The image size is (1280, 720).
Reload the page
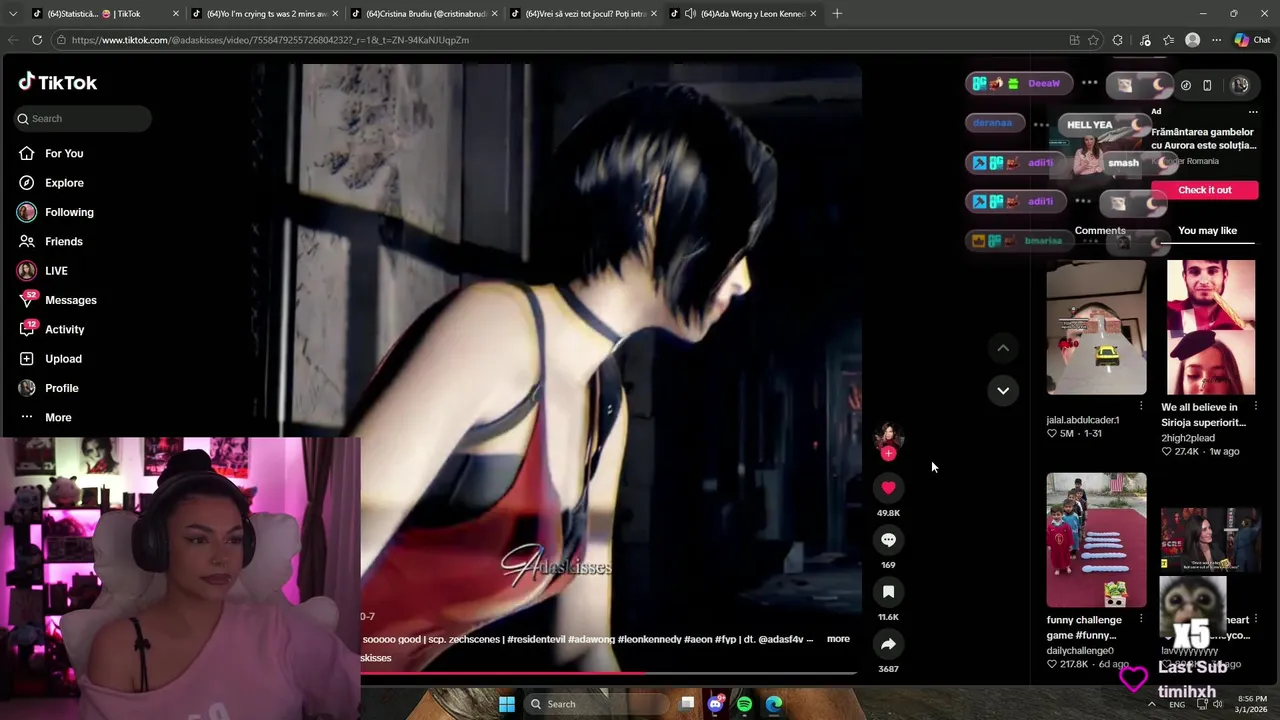pos(37,40)
